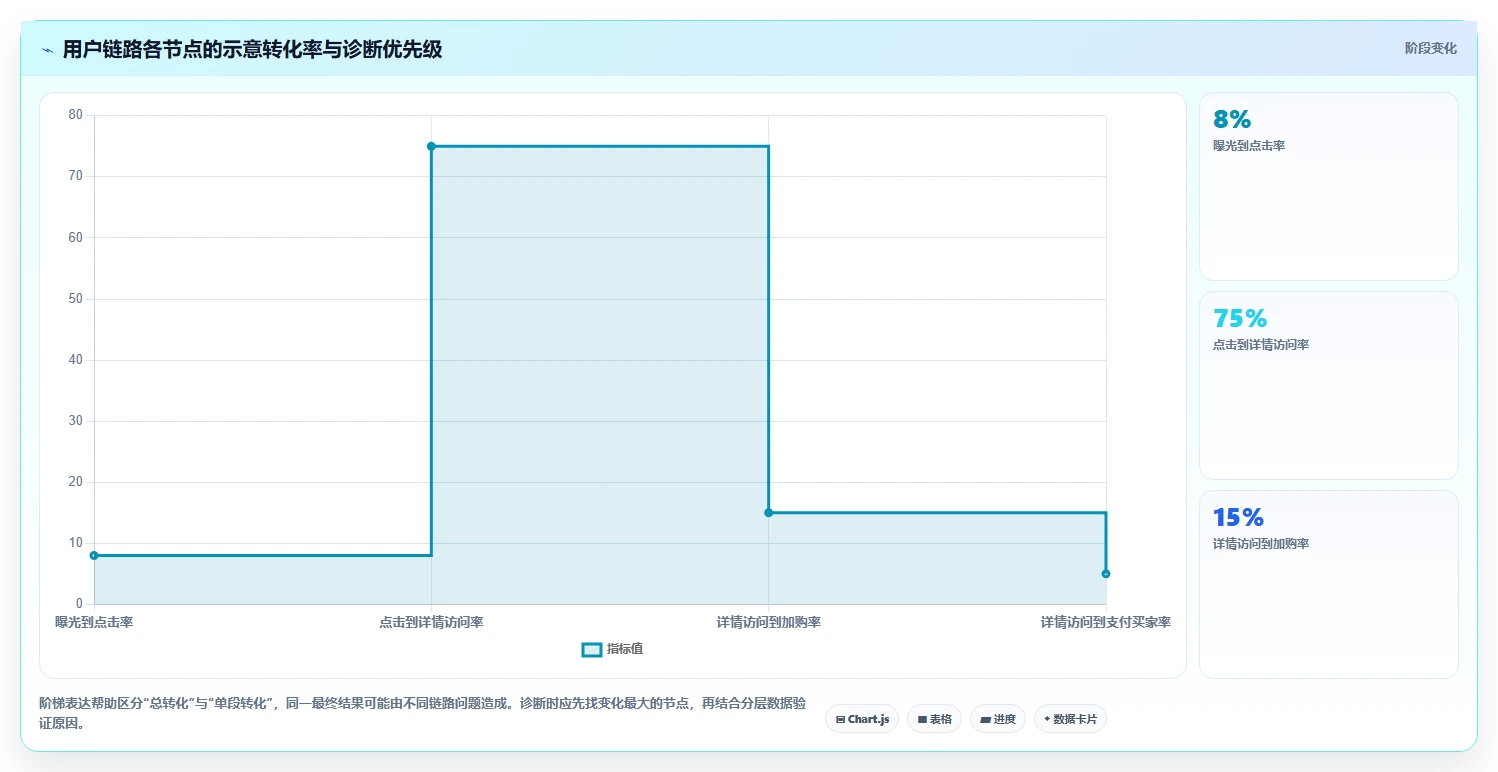The height and width of the screenshot is (772, 1498).
Task: Click the 点击到详情访问率 card caption
Action: 1261,345
